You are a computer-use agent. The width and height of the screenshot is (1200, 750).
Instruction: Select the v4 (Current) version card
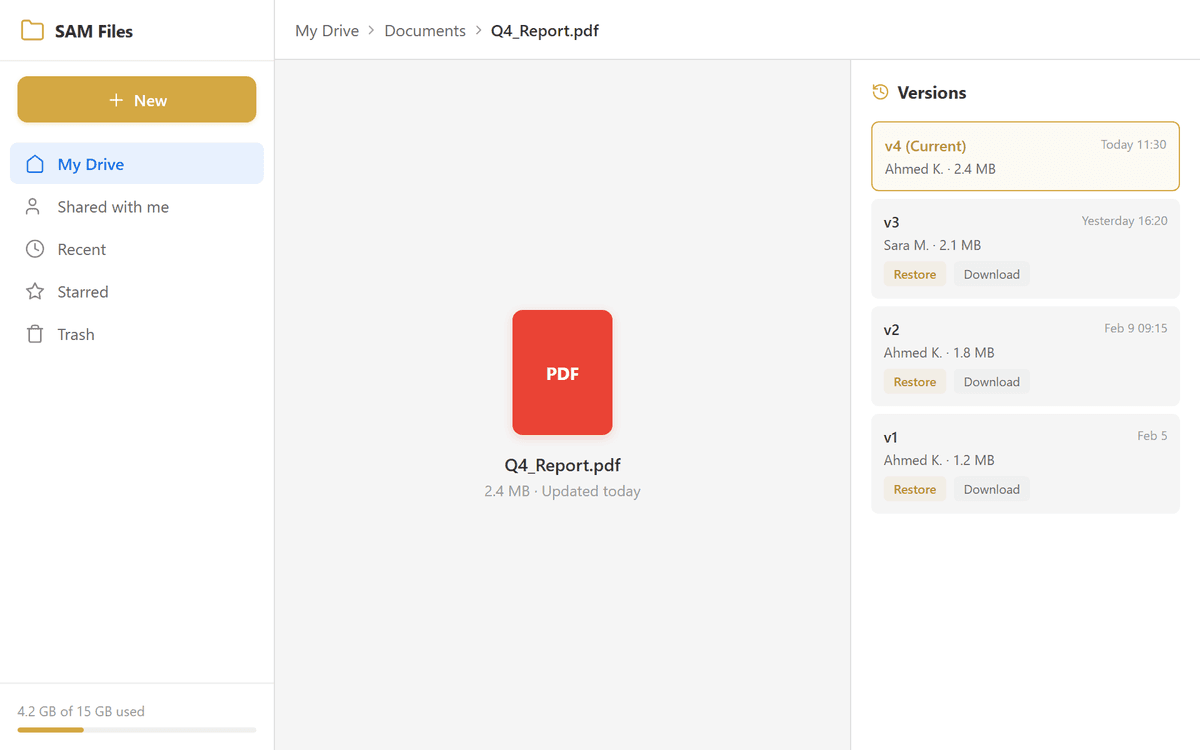point(1025,156)
